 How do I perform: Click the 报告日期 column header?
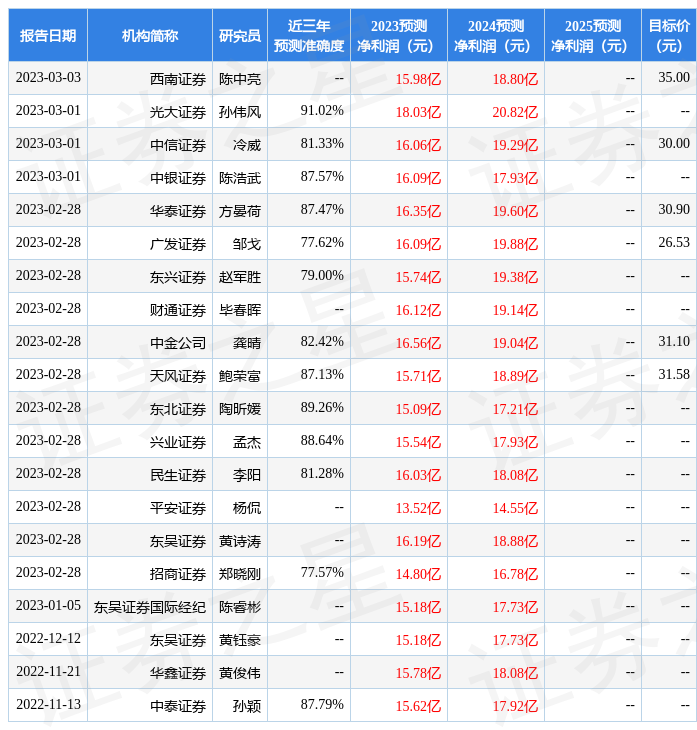47,35
